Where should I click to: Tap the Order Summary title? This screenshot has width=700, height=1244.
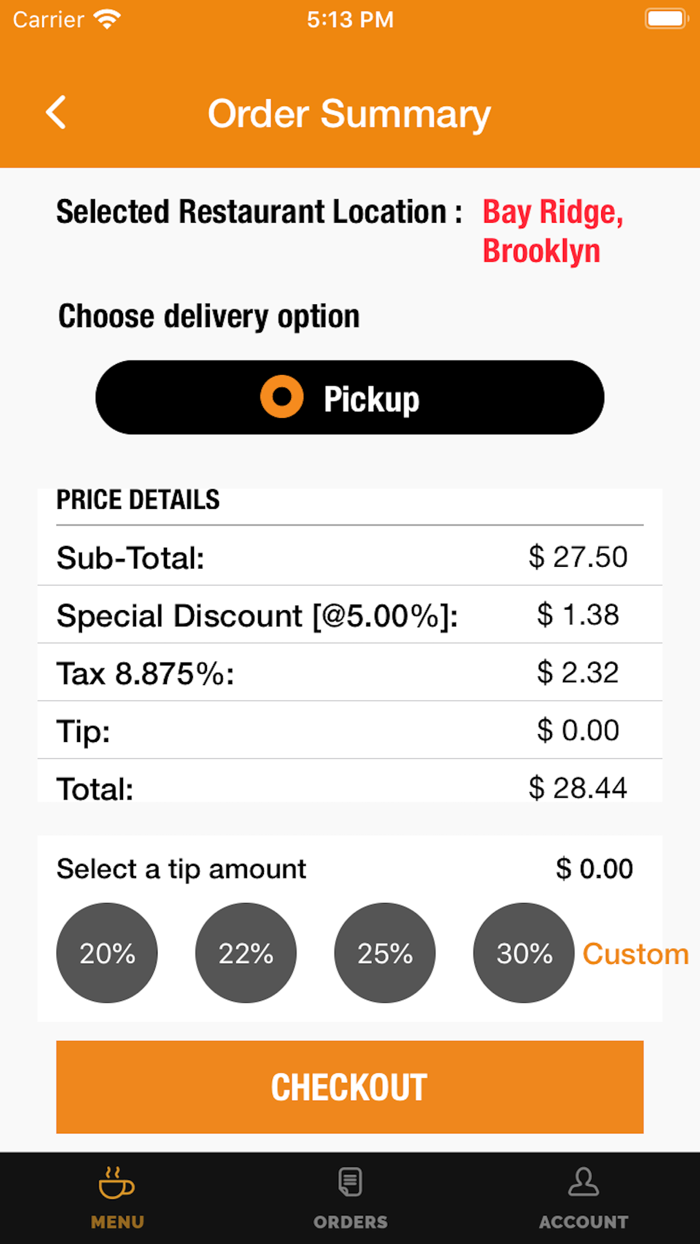349,114
